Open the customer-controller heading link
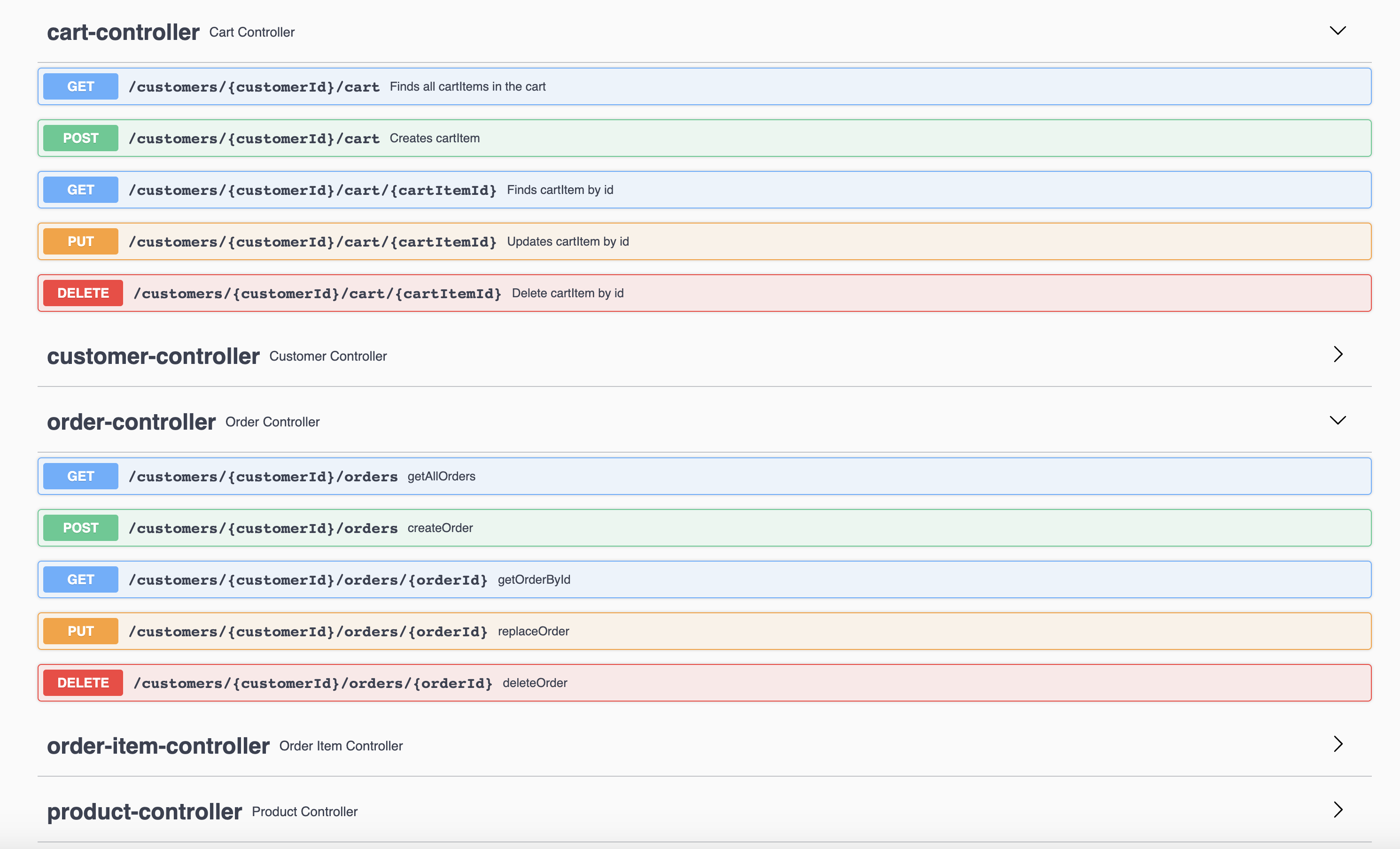This screenshot has width=1400, height=849. click(x=153, y=356)
